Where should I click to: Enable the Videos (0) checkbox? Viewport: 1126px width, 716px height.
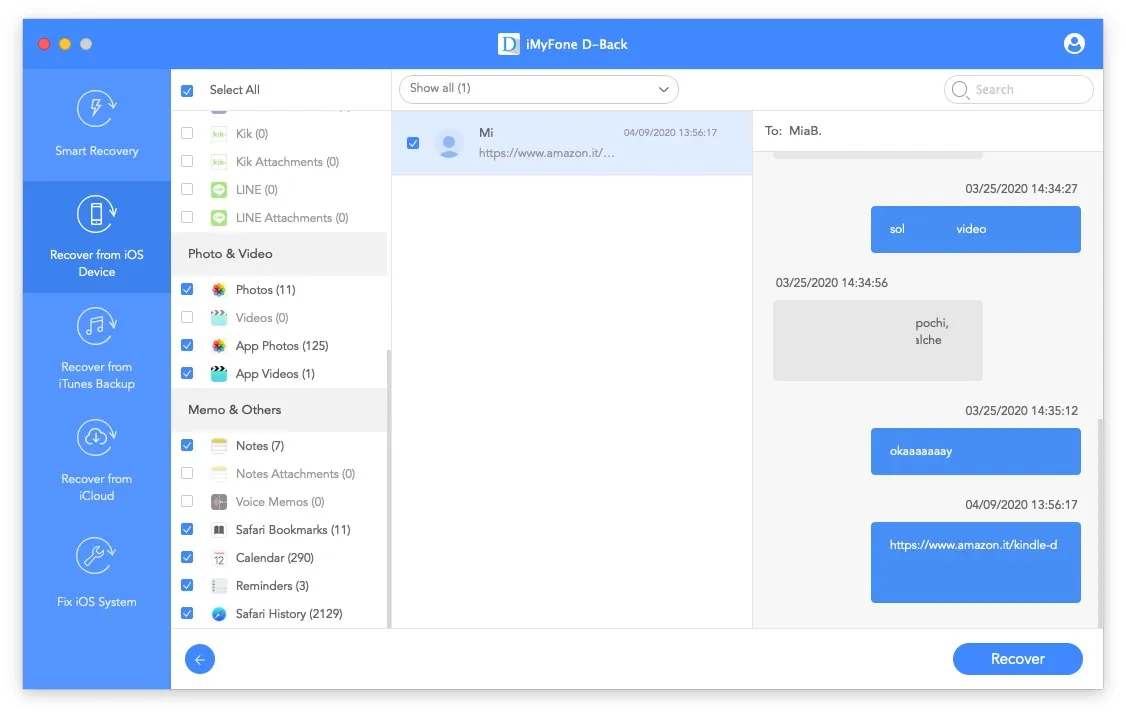(186, 317)
